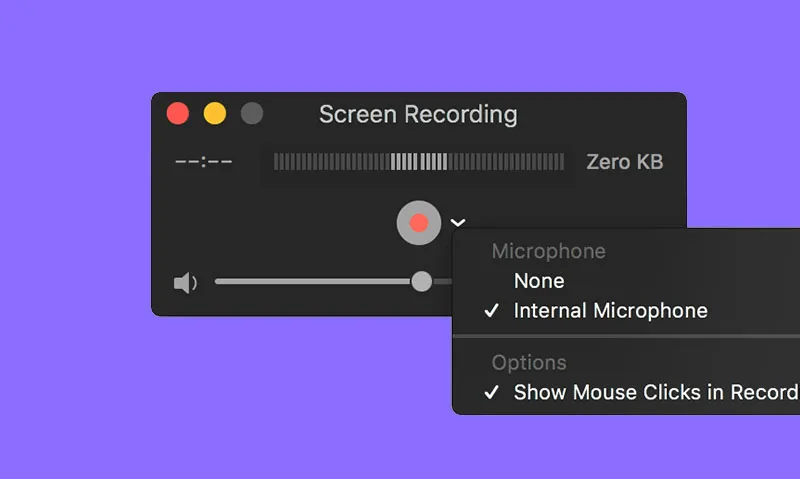The height and width of the screenshot is (479, 800).
Task: Click the Zero KB file size label
Action: click(624, 162)
